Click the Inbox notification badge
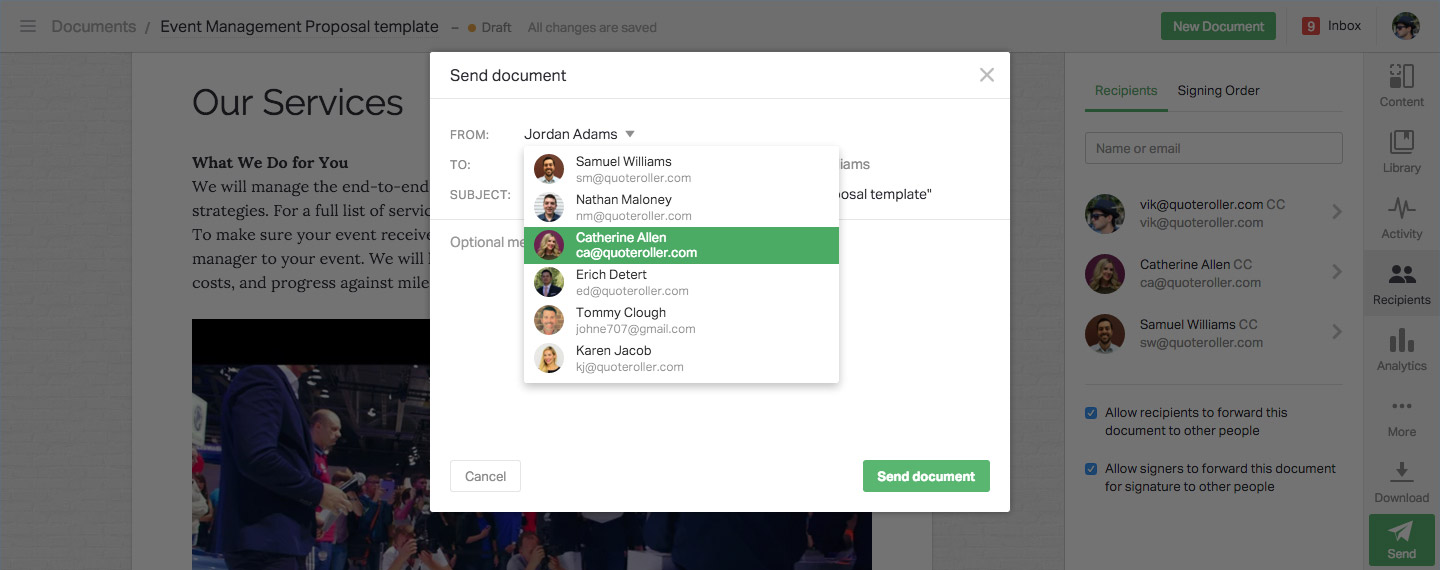The height and width of the screenshot is (570, 1440). click(x=1310, y=26)
